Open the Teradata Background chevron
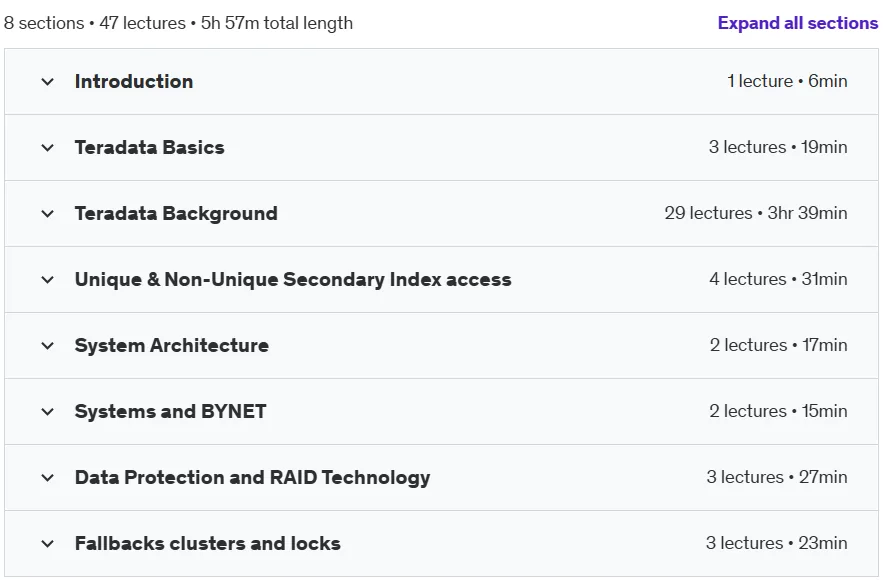 point(48,213)
